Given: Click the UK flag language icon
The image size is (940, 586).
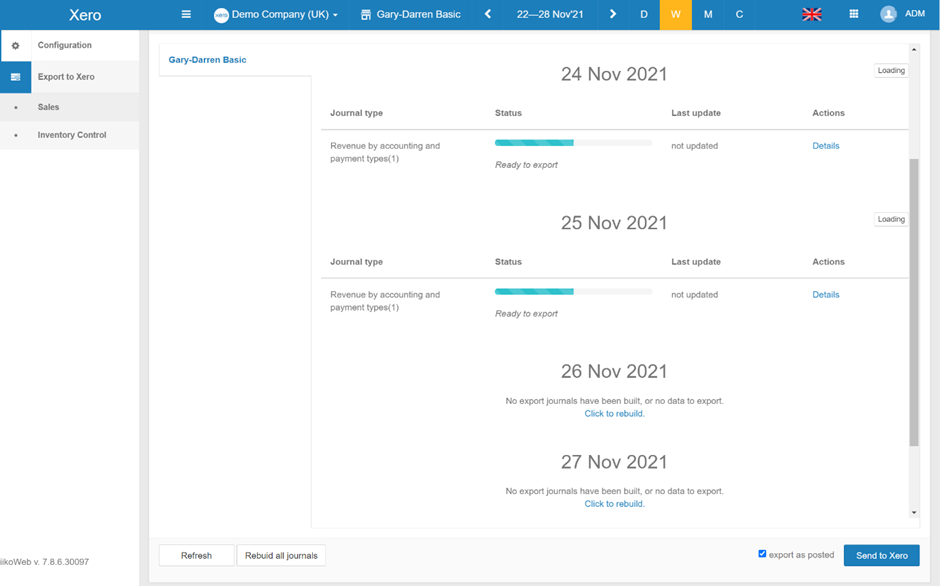Looking at the screenshot, I should tap(812, 15).
